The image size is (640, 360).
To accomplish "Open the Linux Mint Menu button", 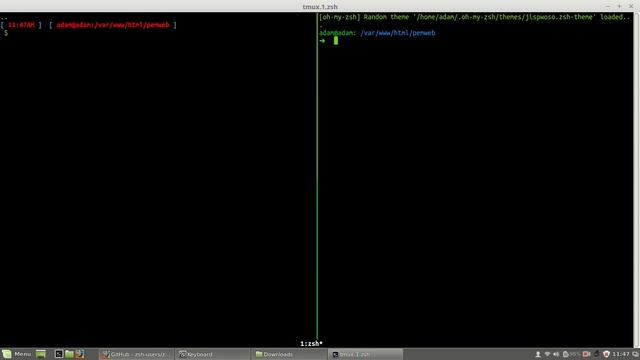I will tap(16, 354).
